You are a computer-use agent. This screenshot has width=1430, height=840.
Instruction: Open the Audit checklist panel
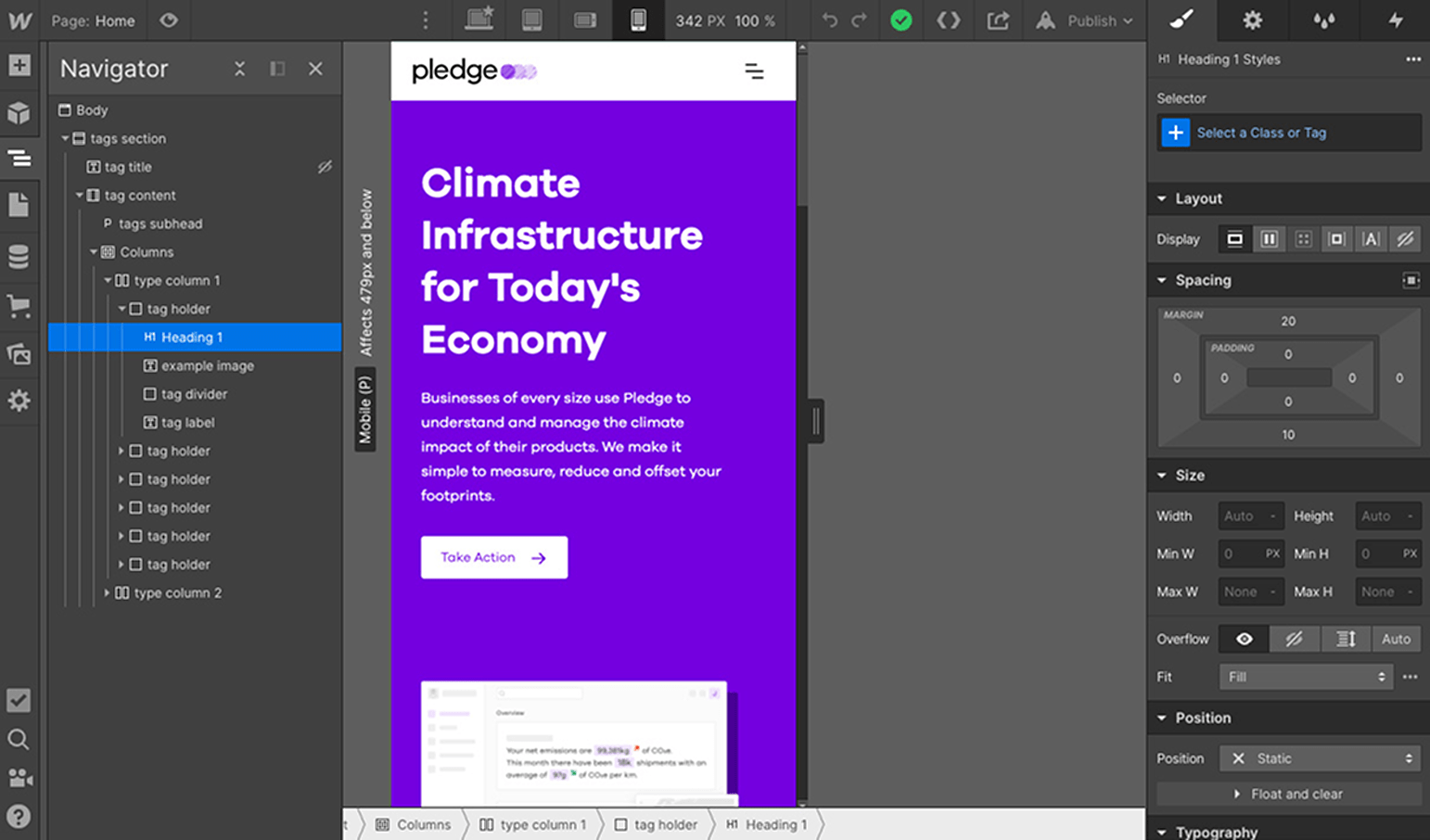click(x=19, y=700)
